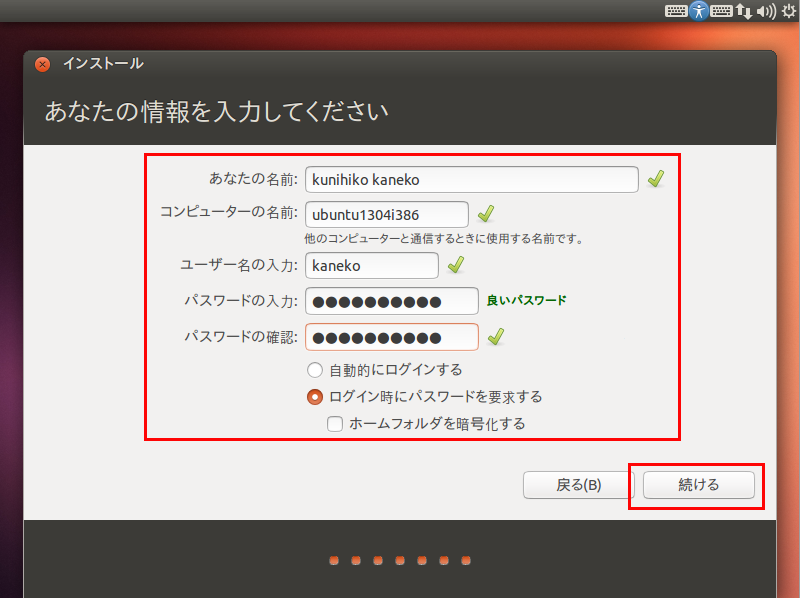
Task: Open the accessibility menu in the top panel
Action: point(698,11)
